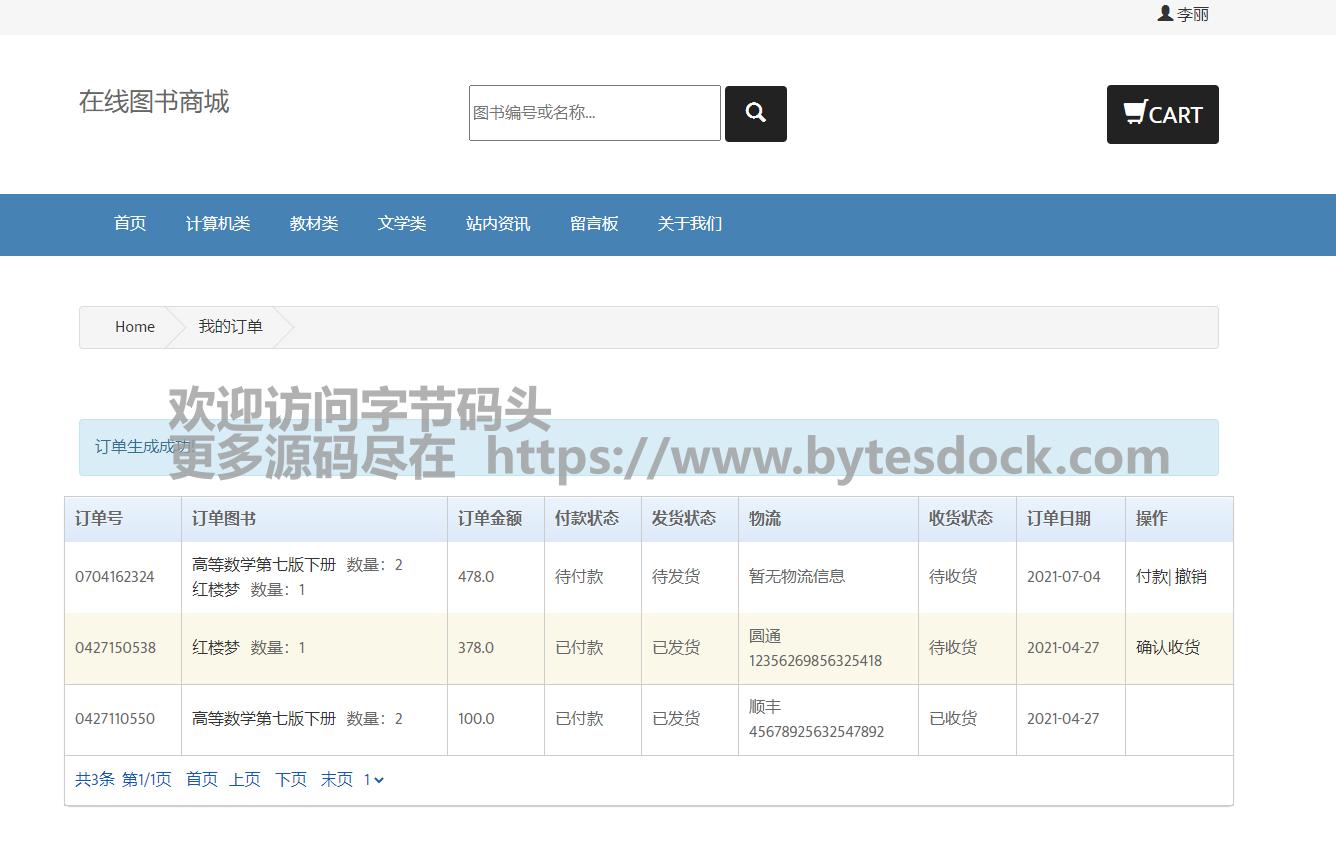Type in the book search field
Screen dimensions: 1336x865
tap(594, 113)
